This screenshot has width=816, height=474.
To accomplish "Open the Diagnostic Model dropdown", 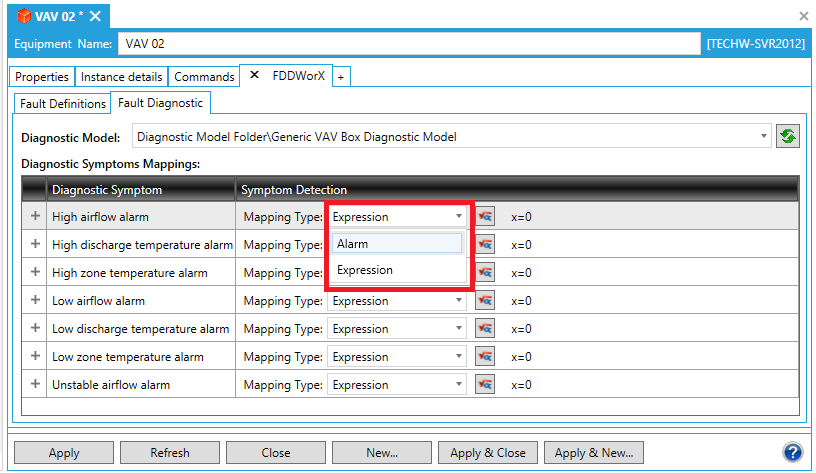I will [764, 136].
